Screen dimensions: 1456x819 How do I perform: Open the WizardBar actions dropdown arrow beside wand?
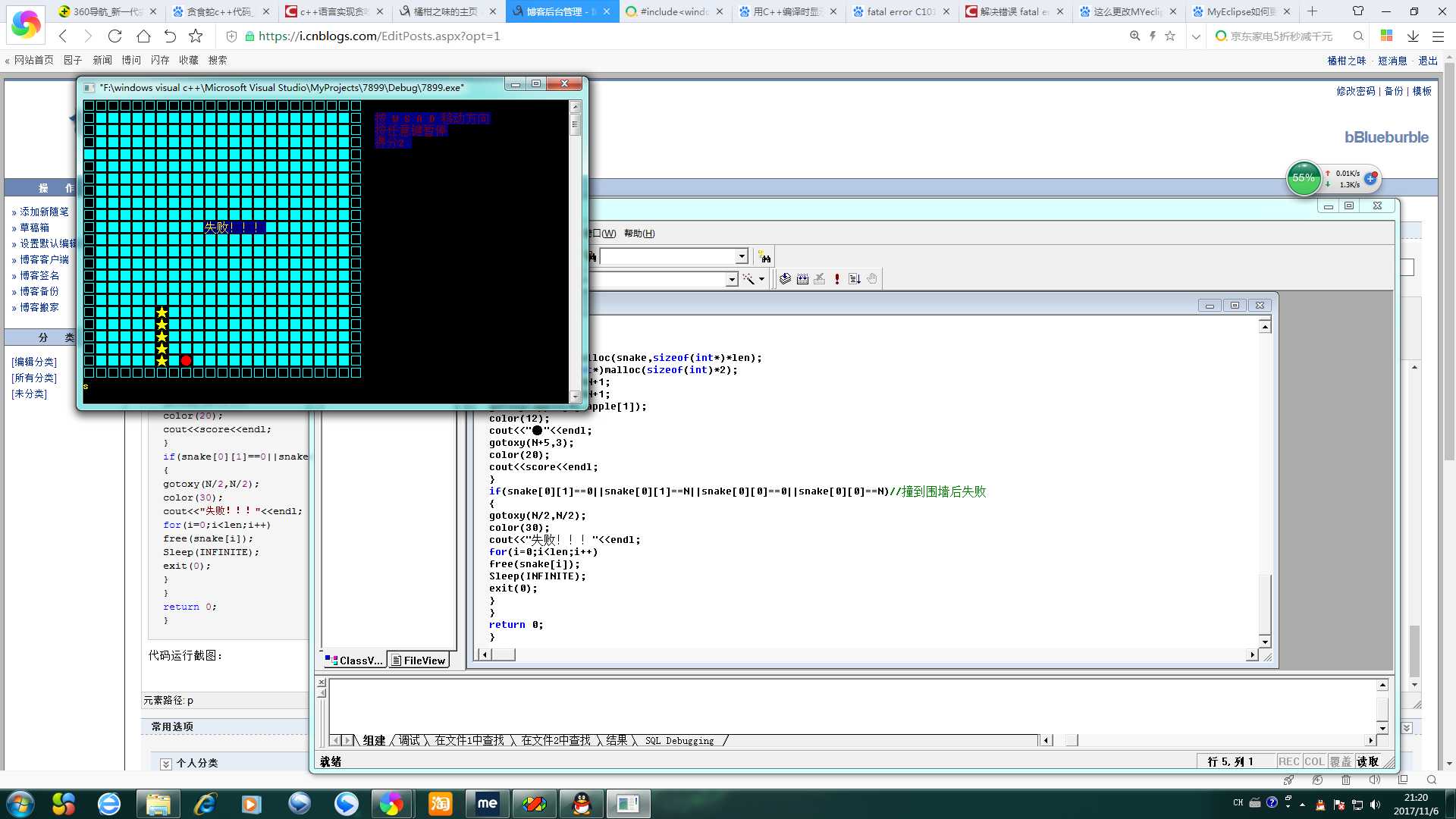(x=762, y=279)
